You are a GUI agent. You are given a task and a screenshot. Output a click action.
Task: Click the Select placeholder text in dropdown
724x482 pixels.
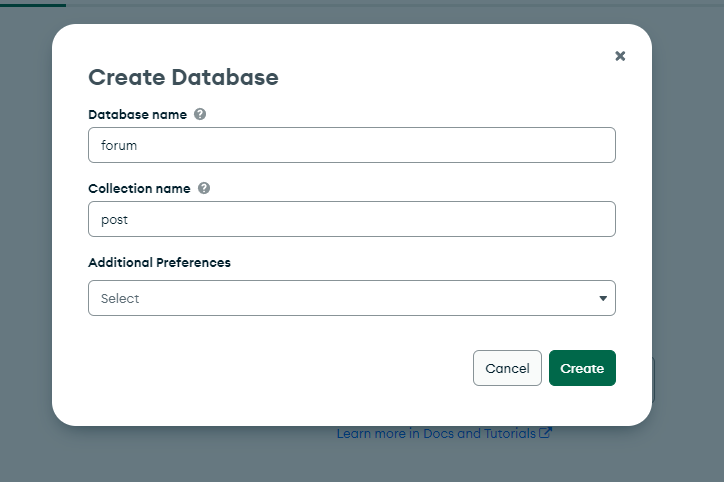(x=120, y=298)
